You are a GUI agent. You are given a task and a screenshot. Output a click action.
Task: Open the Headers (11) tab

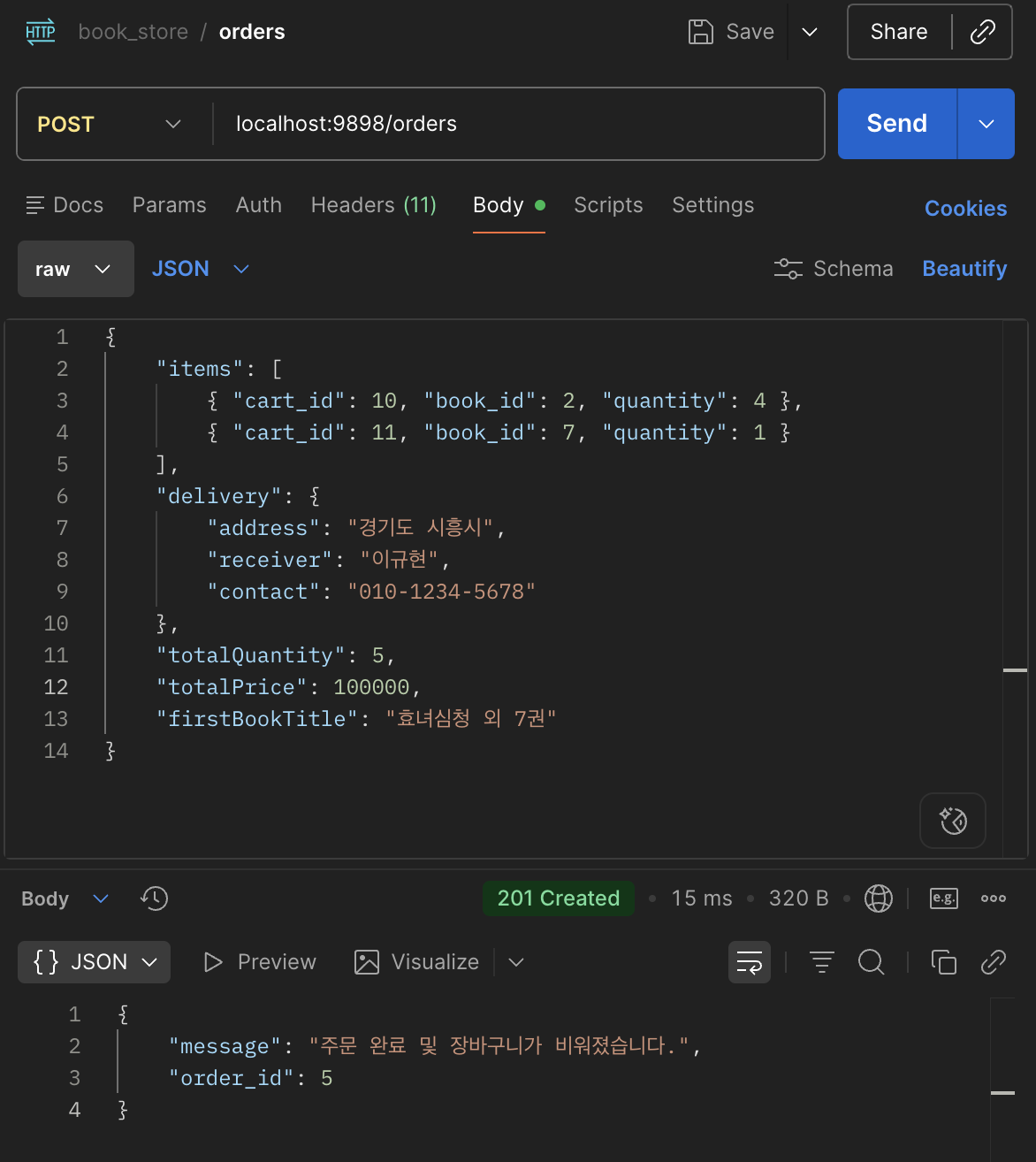tap(374, 205)
